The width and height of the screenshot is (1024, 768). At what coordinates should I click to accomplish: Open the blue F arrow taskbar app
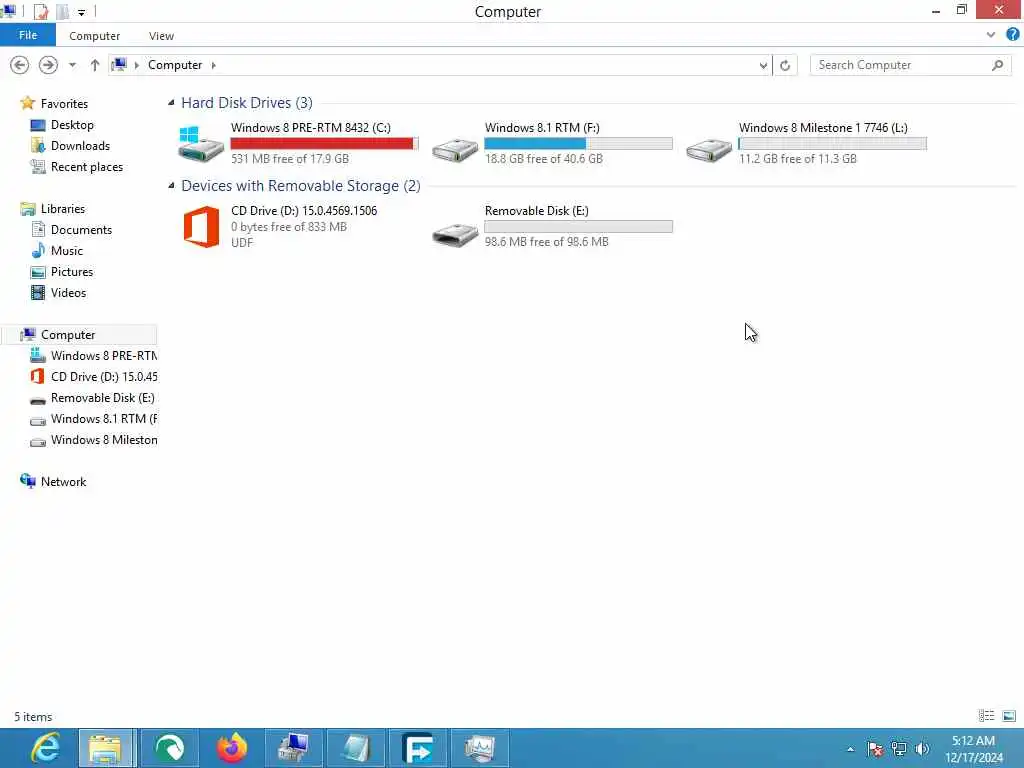pos(418,748)
